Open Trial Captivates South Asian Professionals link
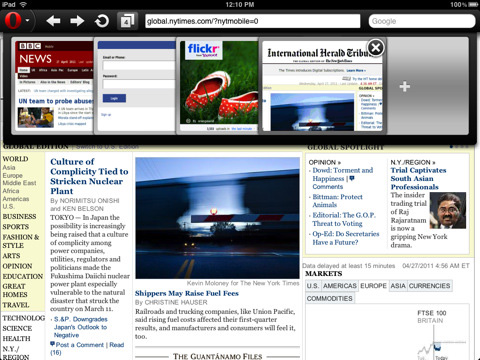The width and height of the screenshot is (480, 360). (419, 179)
